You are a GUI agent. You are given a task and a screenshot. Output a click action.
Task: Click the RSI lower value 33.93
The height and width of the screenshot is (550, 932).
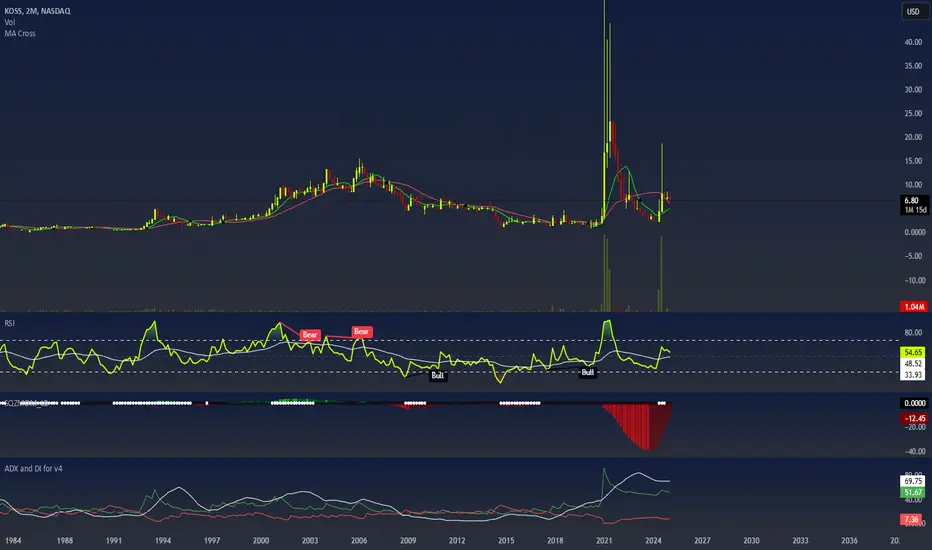pyautogui.click(x=913, y=375)
